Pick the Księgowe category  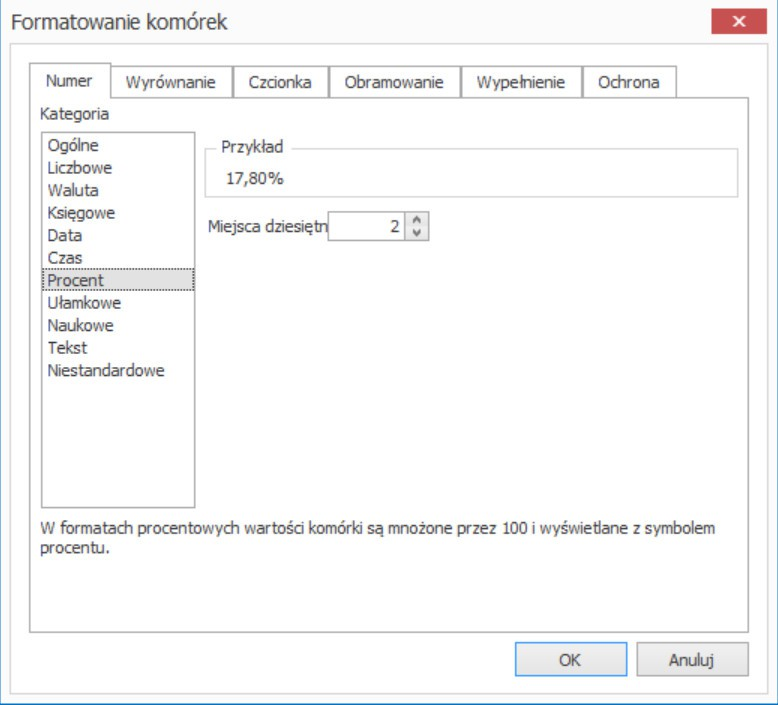(x=81, y=213)
